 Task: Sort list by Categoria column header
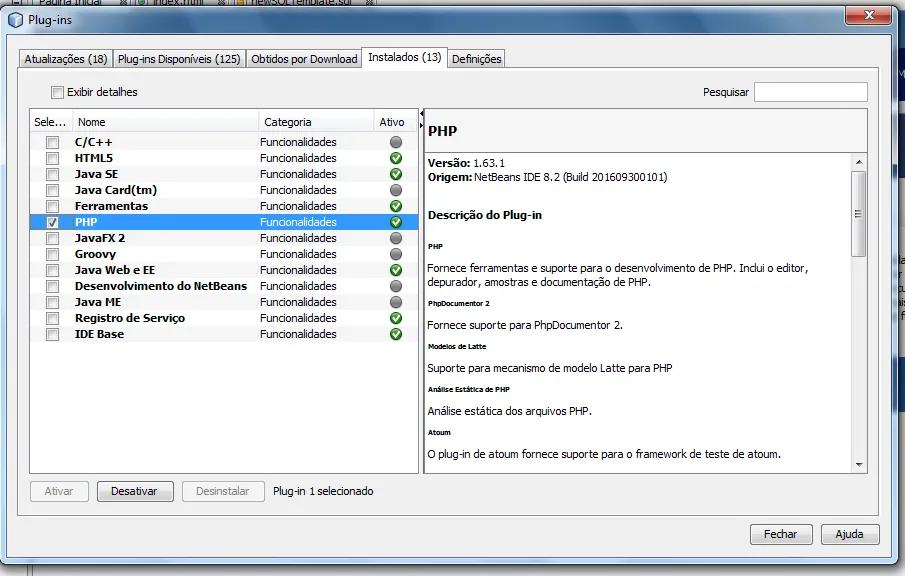point(315,122)
